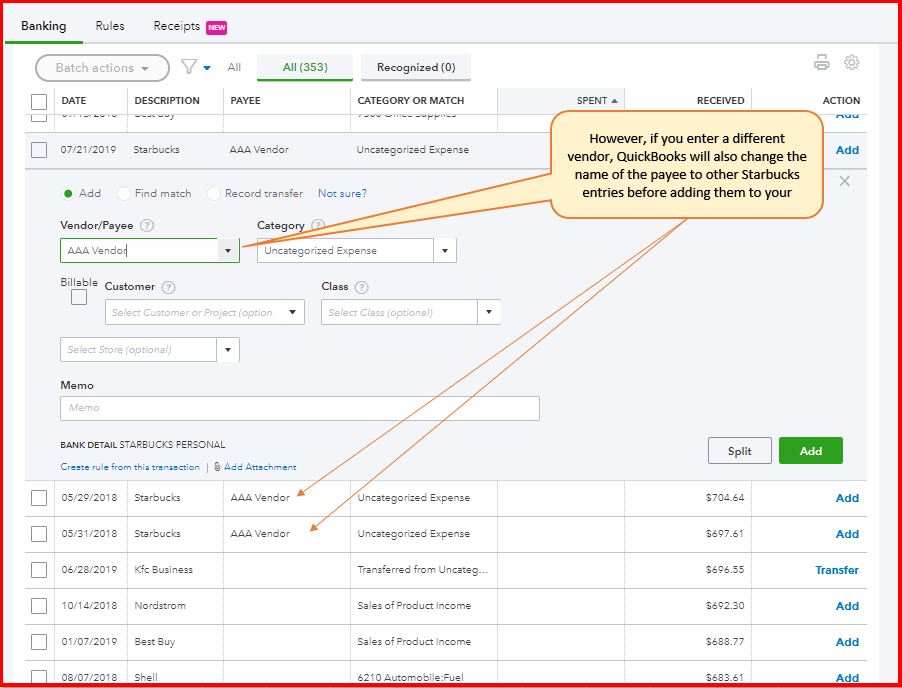Click the Sales of Product Income cell for Nordstrom

point(414,606)
